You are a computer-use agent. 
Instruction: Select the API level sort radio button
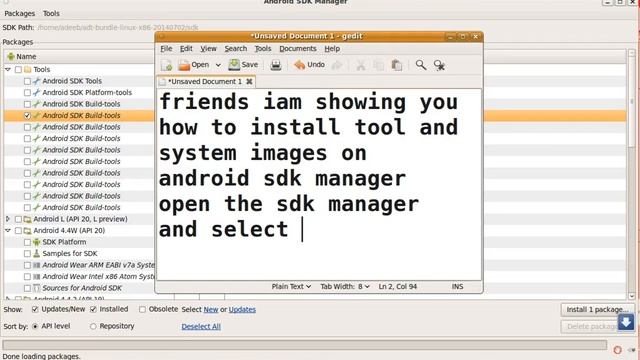point(35,326)
